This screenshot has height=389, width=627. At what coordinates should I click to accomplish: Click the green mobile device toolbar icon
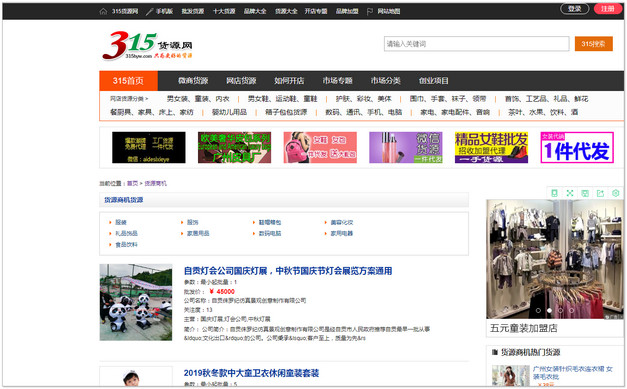(x=554, y=193)
